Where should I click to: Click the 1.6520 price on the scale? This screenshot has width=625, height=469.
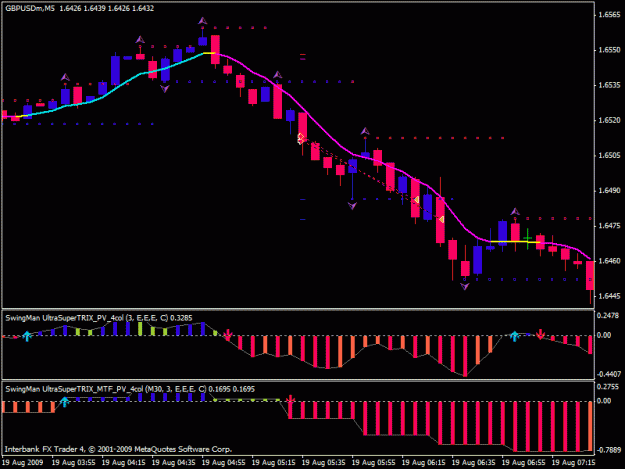(x=609, y=120)
